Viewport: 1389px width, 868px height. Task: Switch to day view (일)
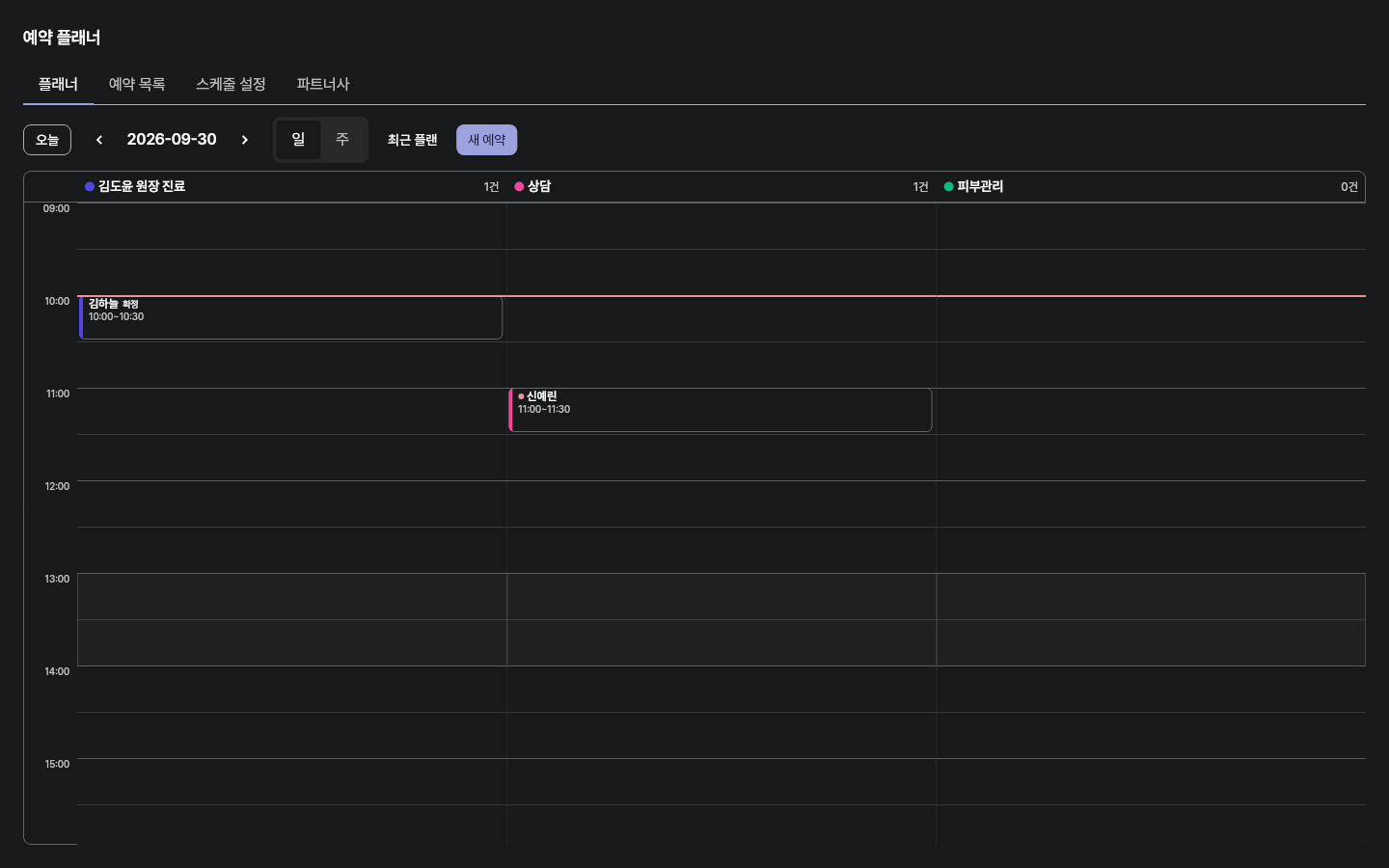coord(298,140)
